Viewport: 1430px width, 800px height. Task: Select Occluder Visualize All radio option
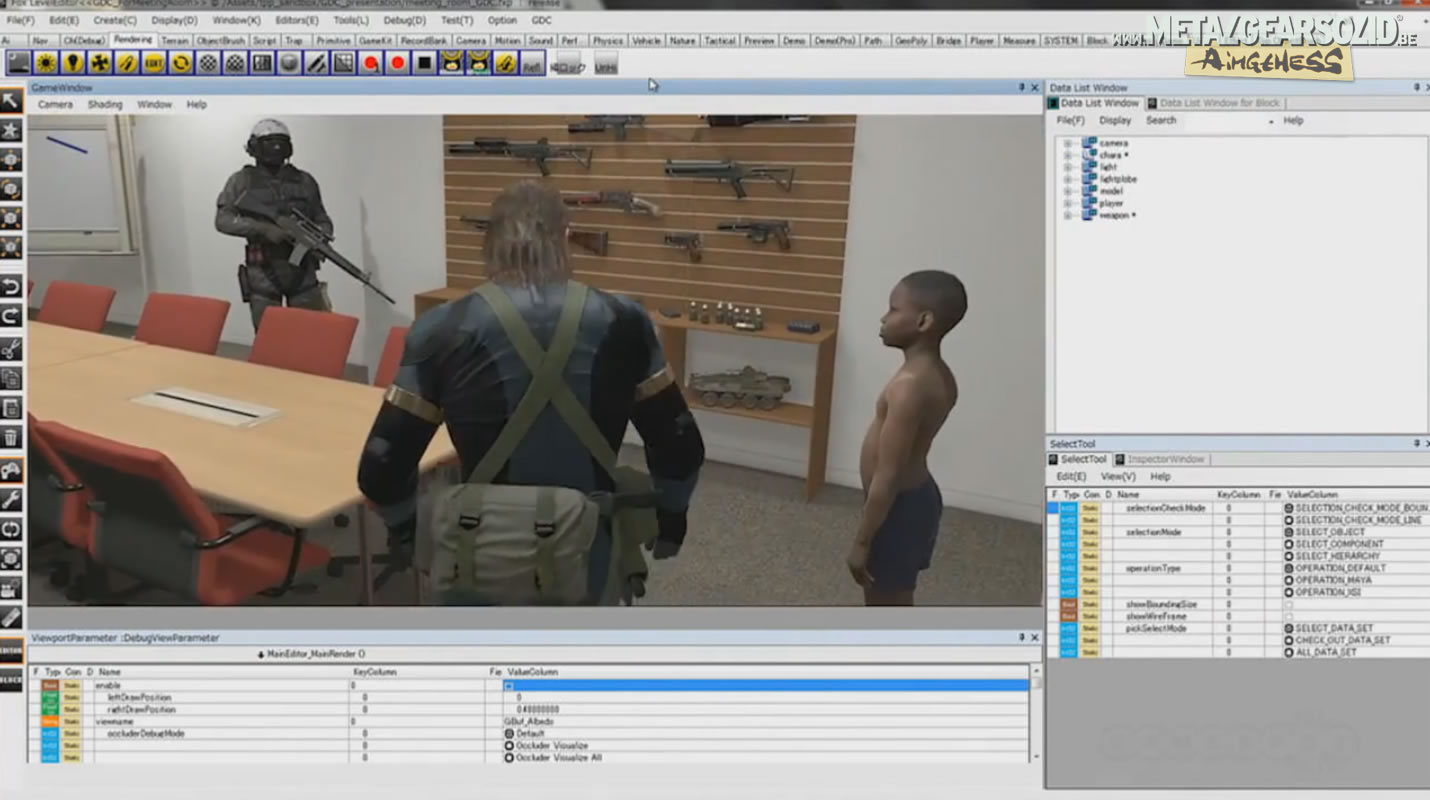(x=509, y=758)
